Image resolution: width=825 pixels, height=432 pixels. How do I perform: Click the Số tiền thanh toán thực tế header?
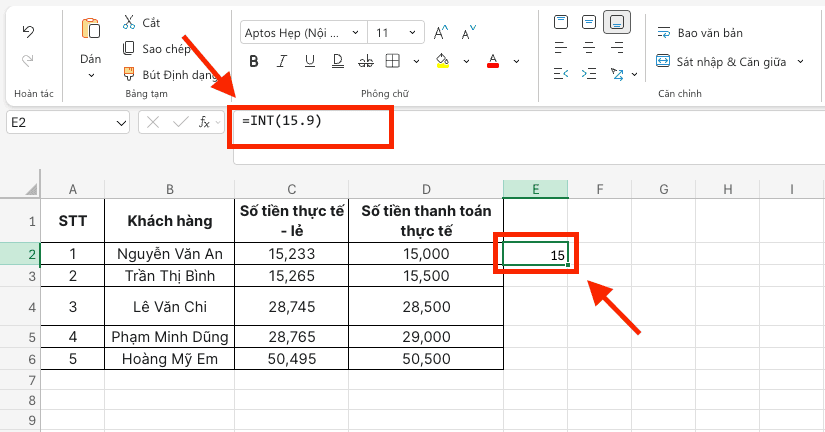426,221
